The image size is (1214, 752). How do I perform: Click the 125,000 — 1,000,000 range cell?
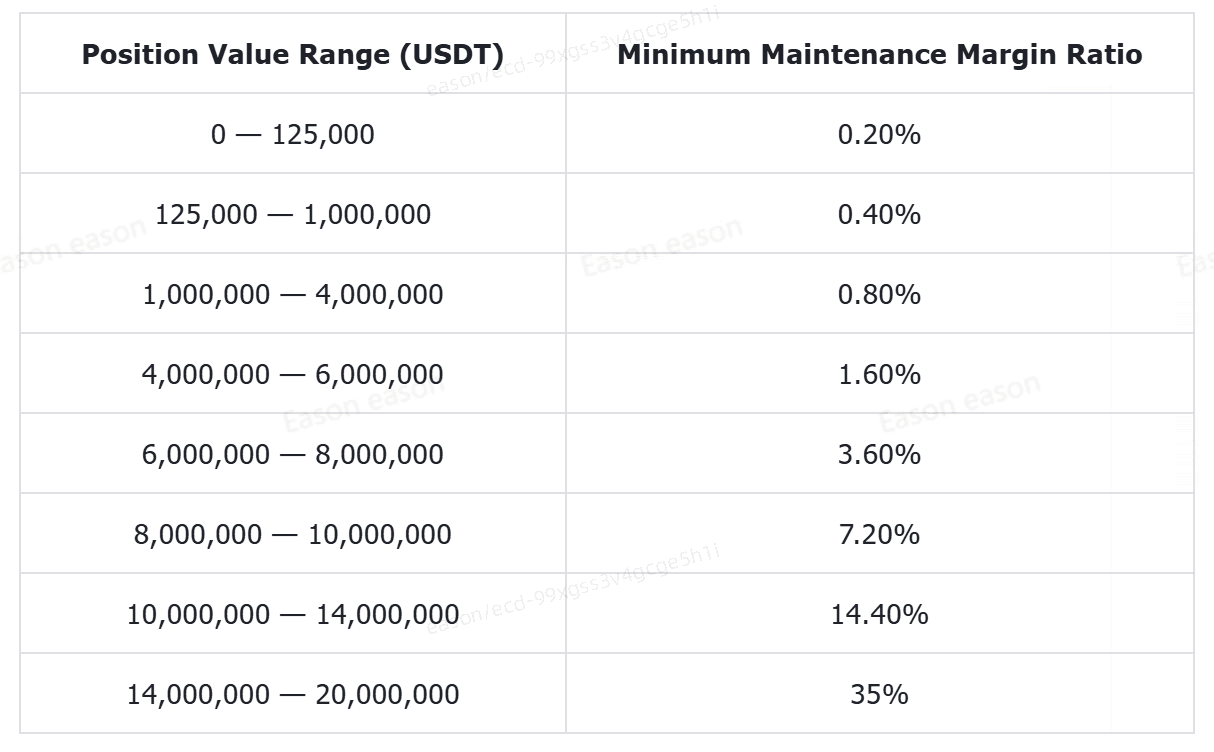[292, 214]
